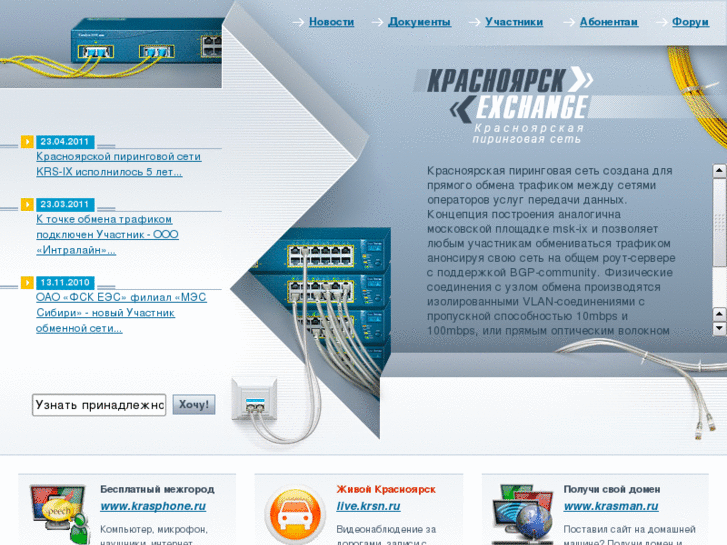
Task: Click the arrow icon before Абонентам
Action: click(569, 22)
